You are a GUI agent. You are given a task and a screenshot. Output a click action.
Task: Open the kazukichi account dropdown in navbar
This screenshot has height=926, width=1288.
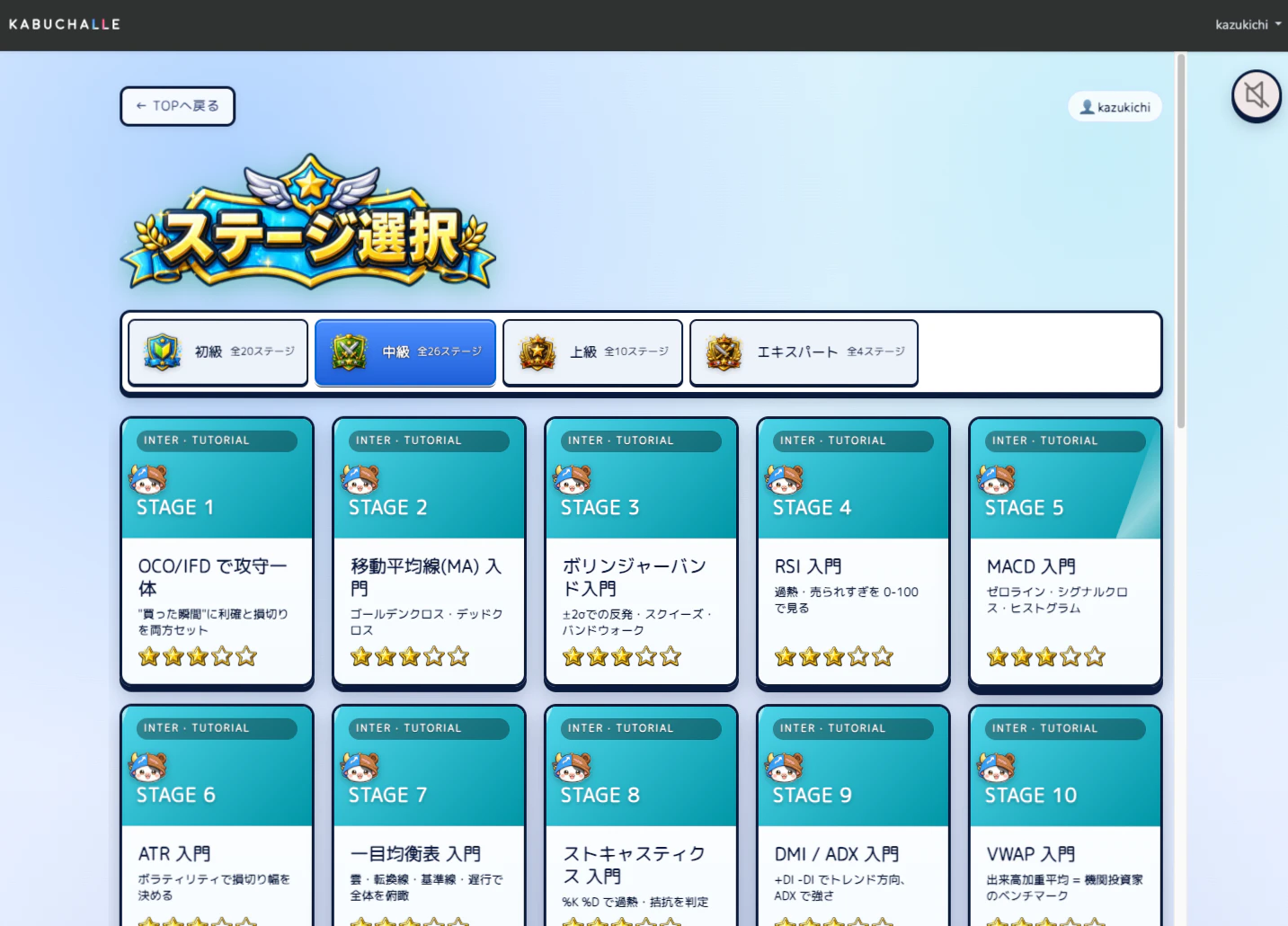[1248, 24]
